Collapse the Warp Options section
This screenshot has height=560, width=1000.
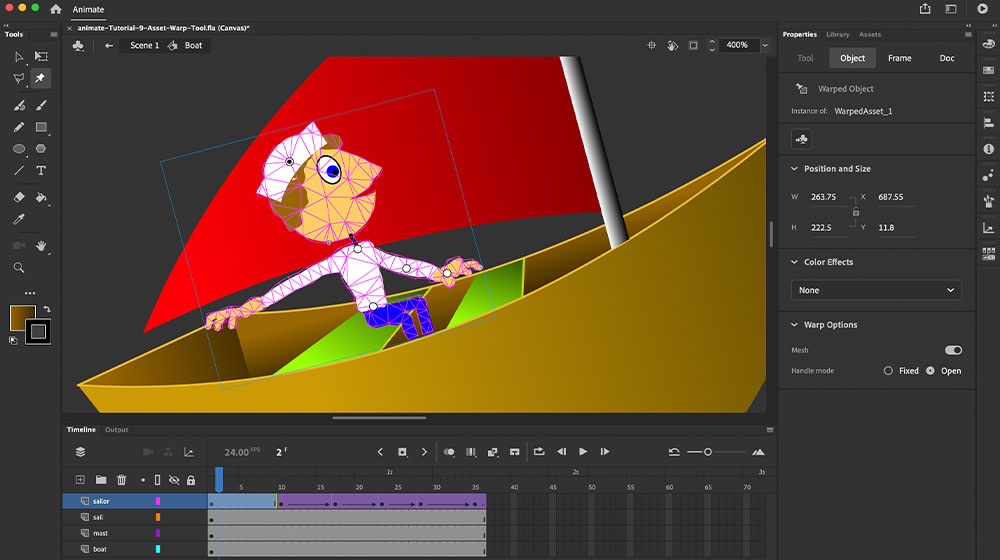tap(794, 325)
